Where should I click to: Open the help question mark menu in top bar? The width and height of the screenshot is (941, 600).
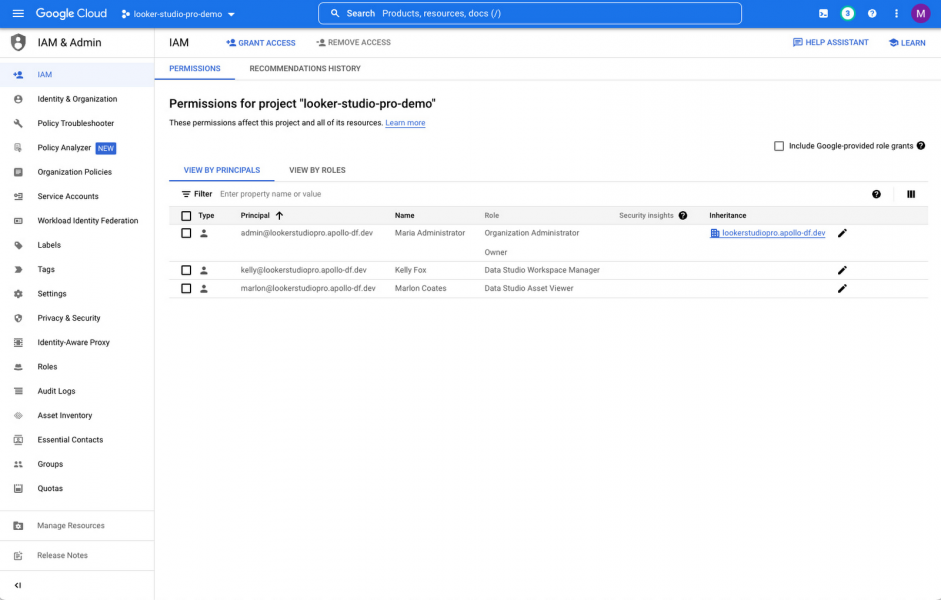coord(872,13)
